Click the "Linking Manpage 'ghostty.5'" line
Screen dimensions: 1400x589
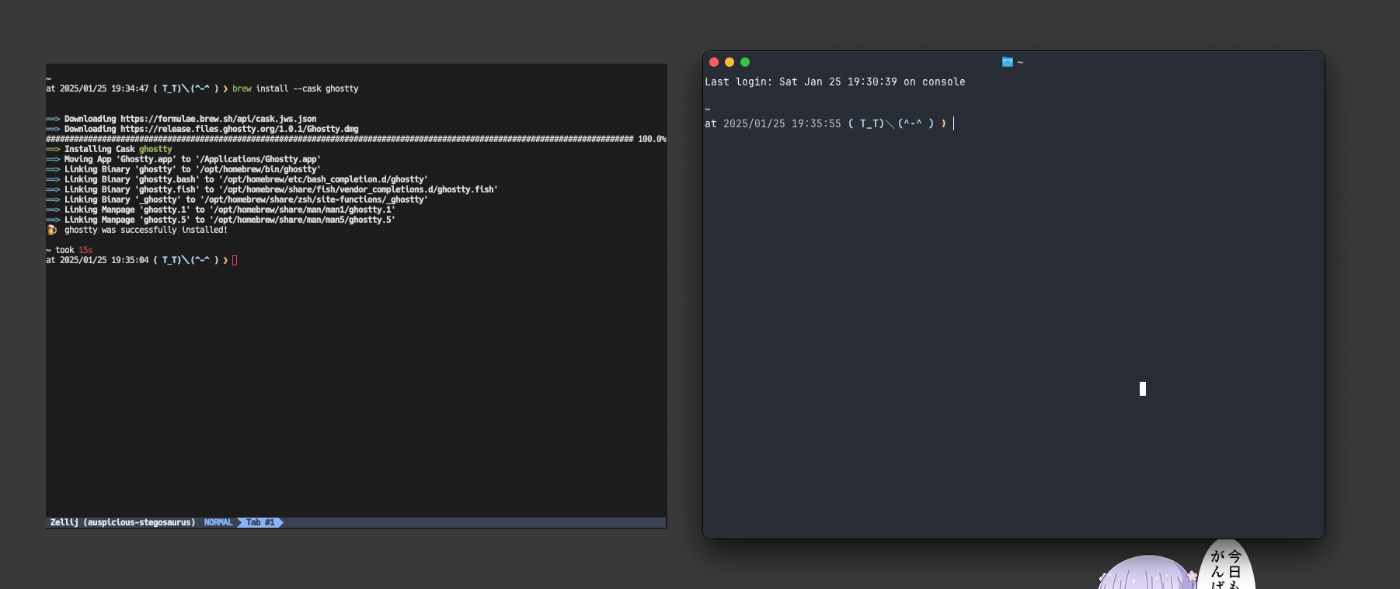tap(221, 219)
